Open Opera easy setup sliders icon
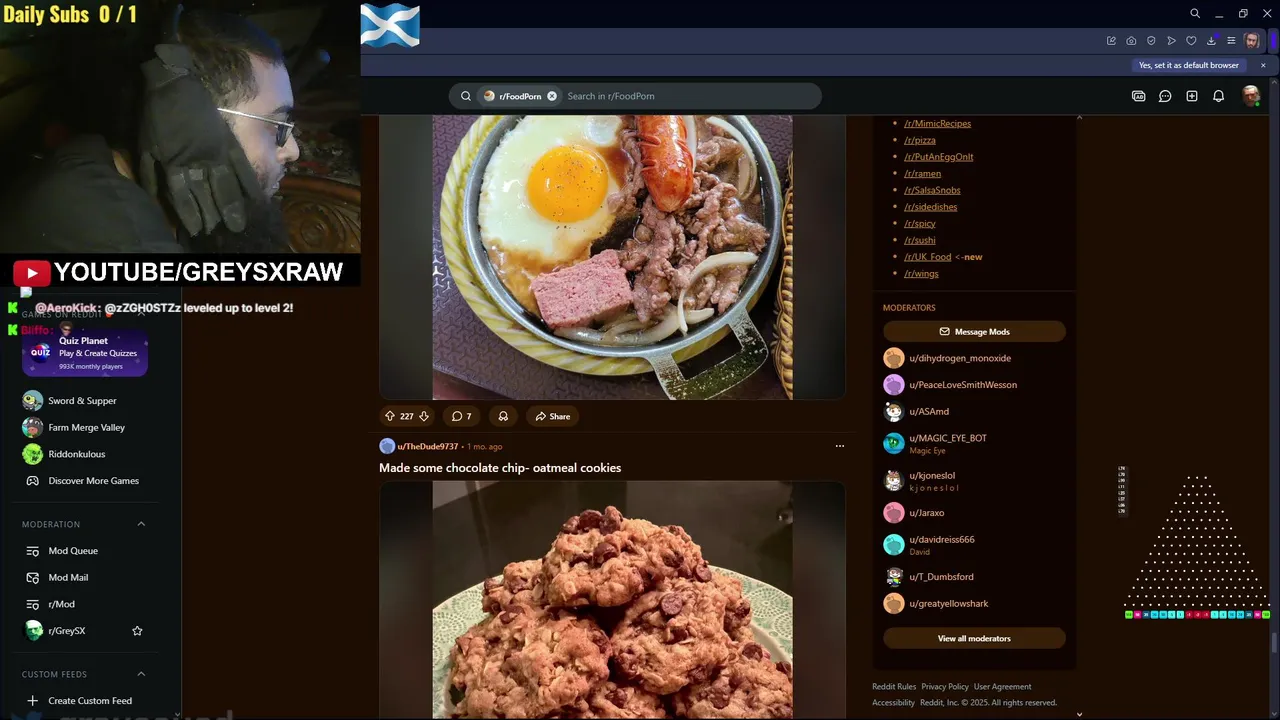Image resolution: width=1280 pixels, height=720 pixels. (1231, 41)
